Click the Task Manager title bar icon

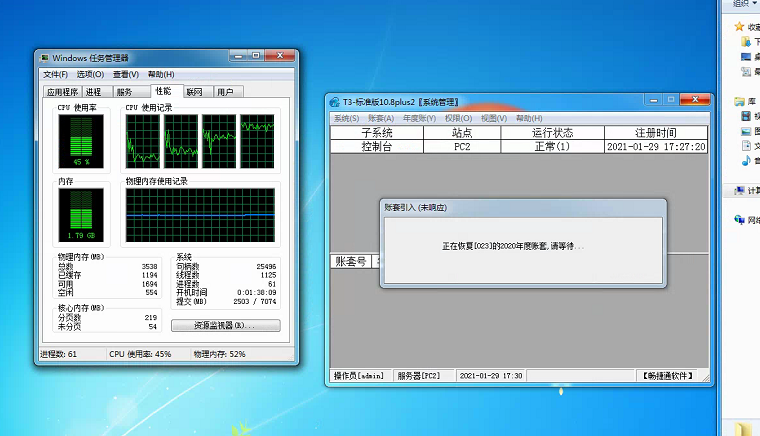pyautogui.click(x=45, y=58)
